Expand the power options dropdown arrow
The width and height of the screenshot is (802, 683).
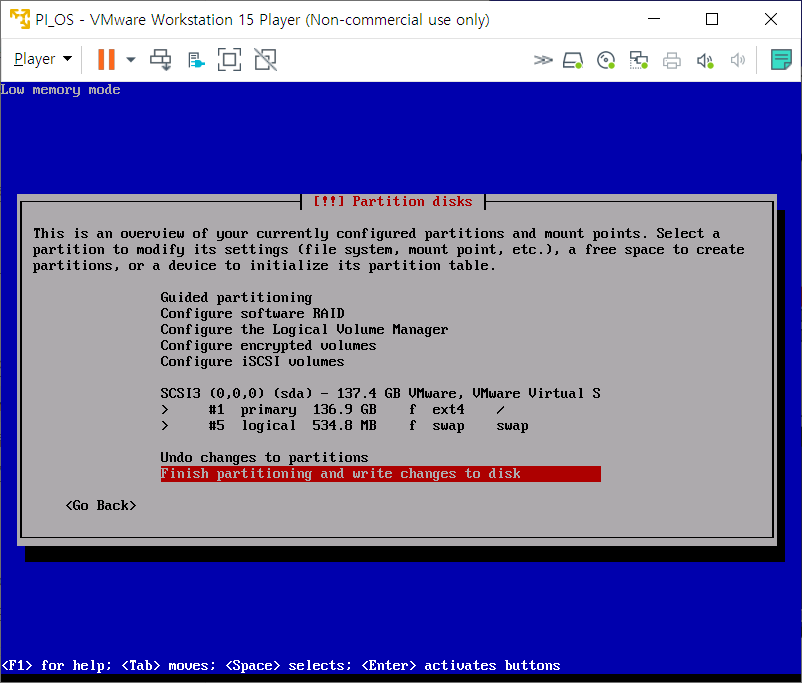131,60
